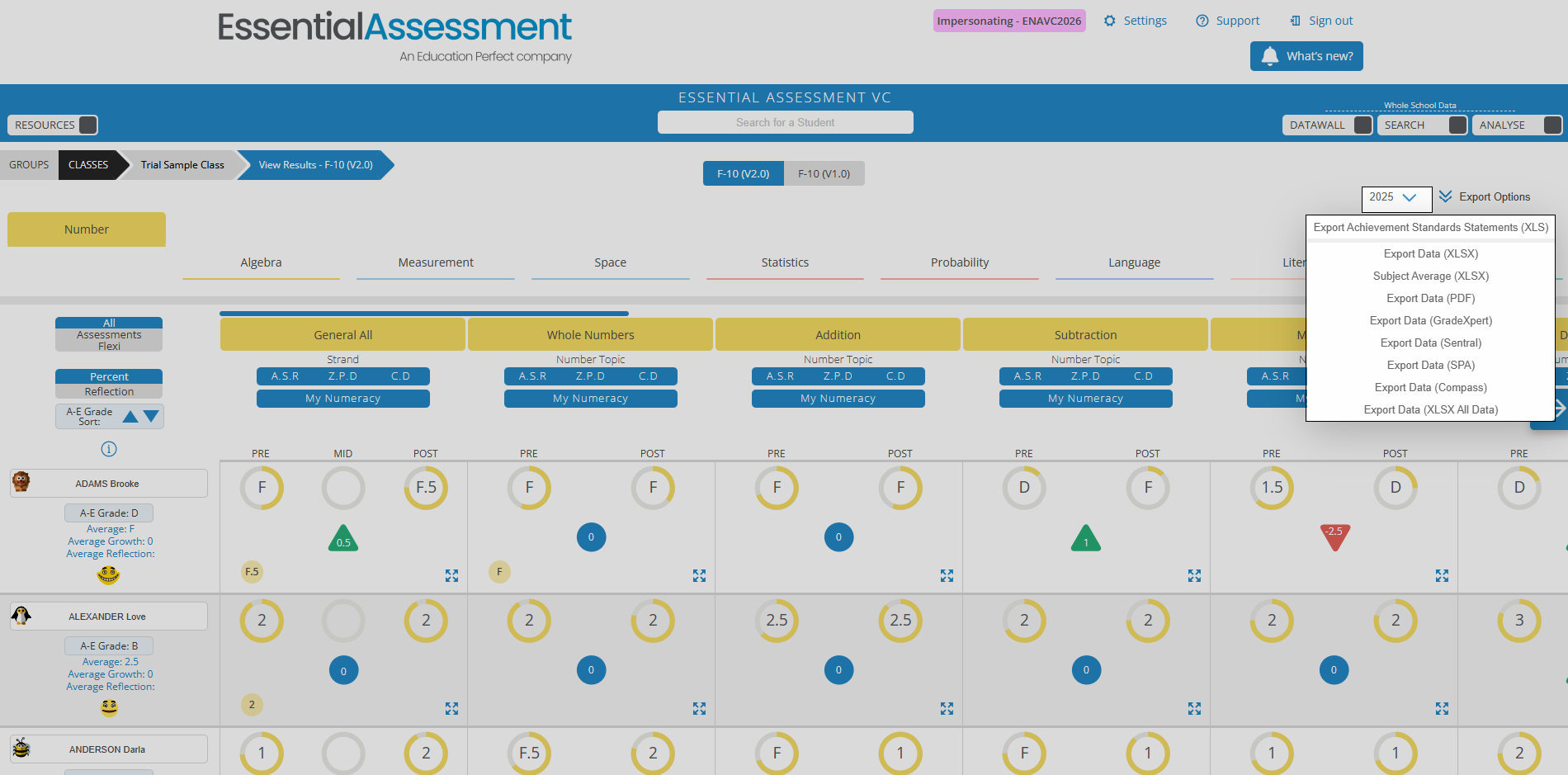Open the Probability strand tab

(x=960, y=262)
